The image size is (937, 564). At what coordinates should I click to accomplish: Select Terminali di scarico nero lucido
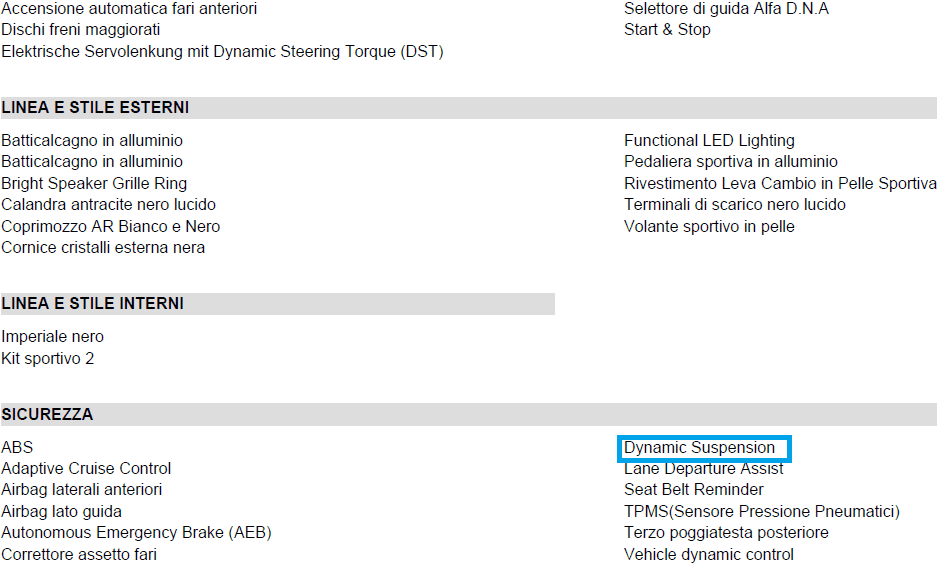(x=735, y=205)
